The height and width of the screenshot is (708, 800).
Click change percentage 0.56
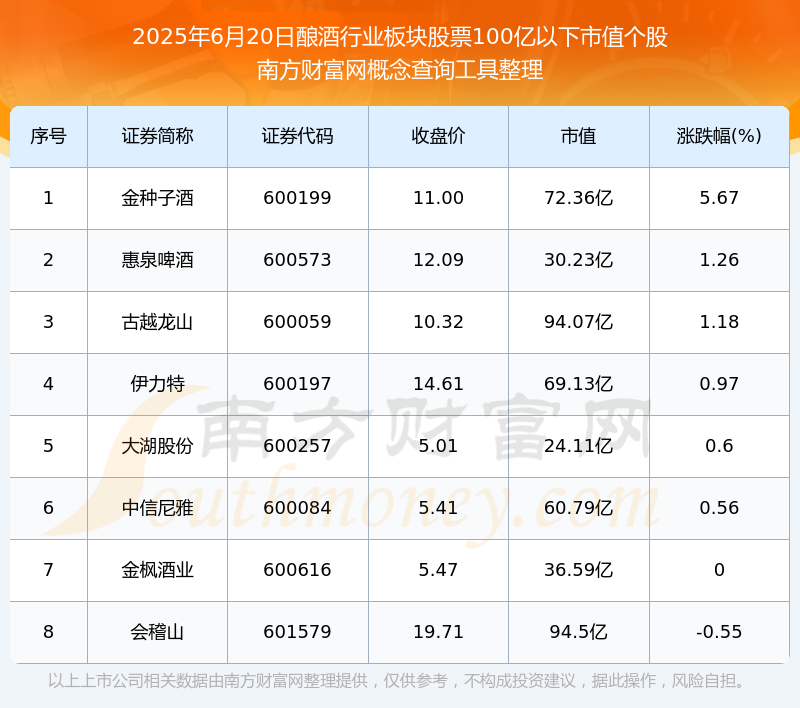(719, 508)
